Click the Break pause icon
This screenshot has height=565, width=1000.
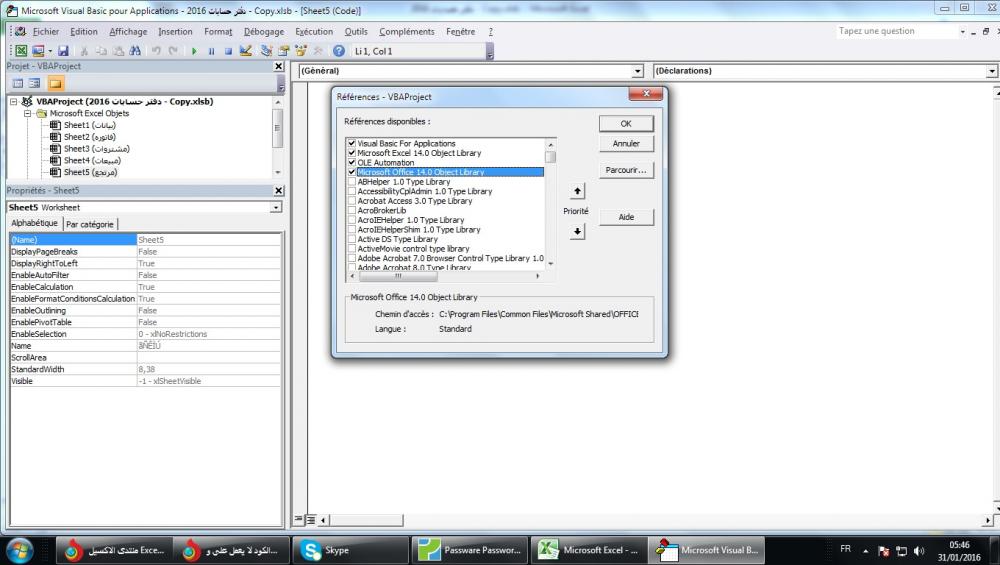tap(211, 51)
